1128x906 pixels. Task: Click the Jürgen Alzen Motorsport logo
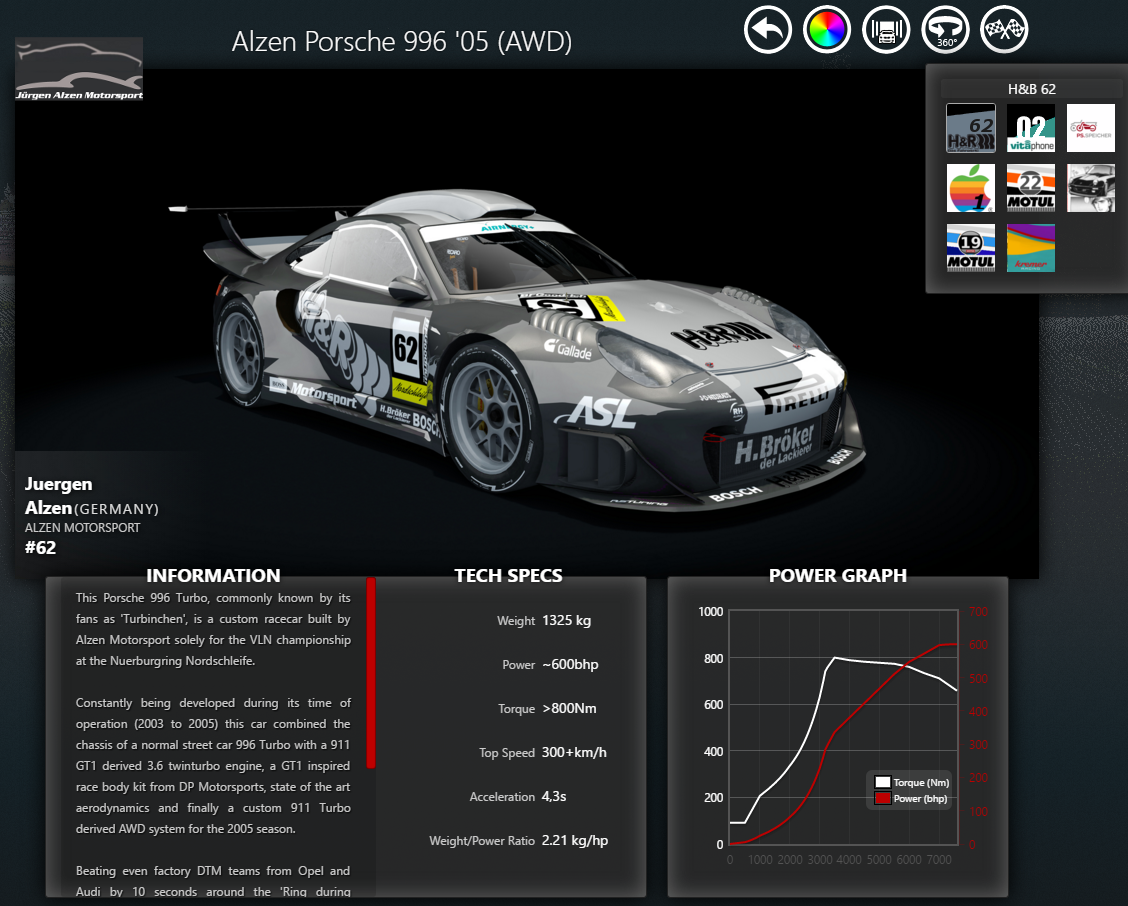tap(79, 69)
